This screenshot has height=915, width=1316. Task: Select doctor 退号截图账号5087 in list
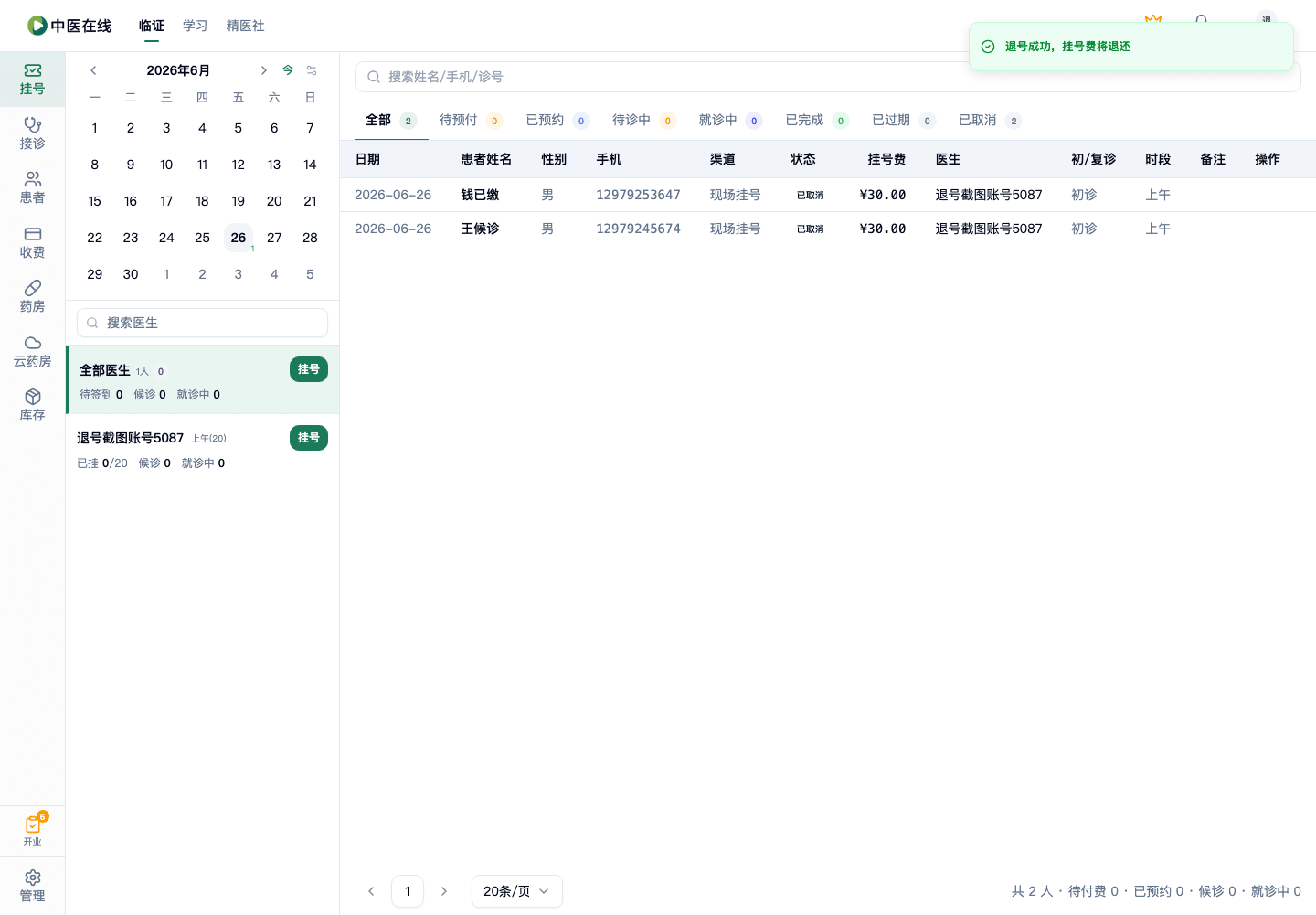tap(203, 449)
